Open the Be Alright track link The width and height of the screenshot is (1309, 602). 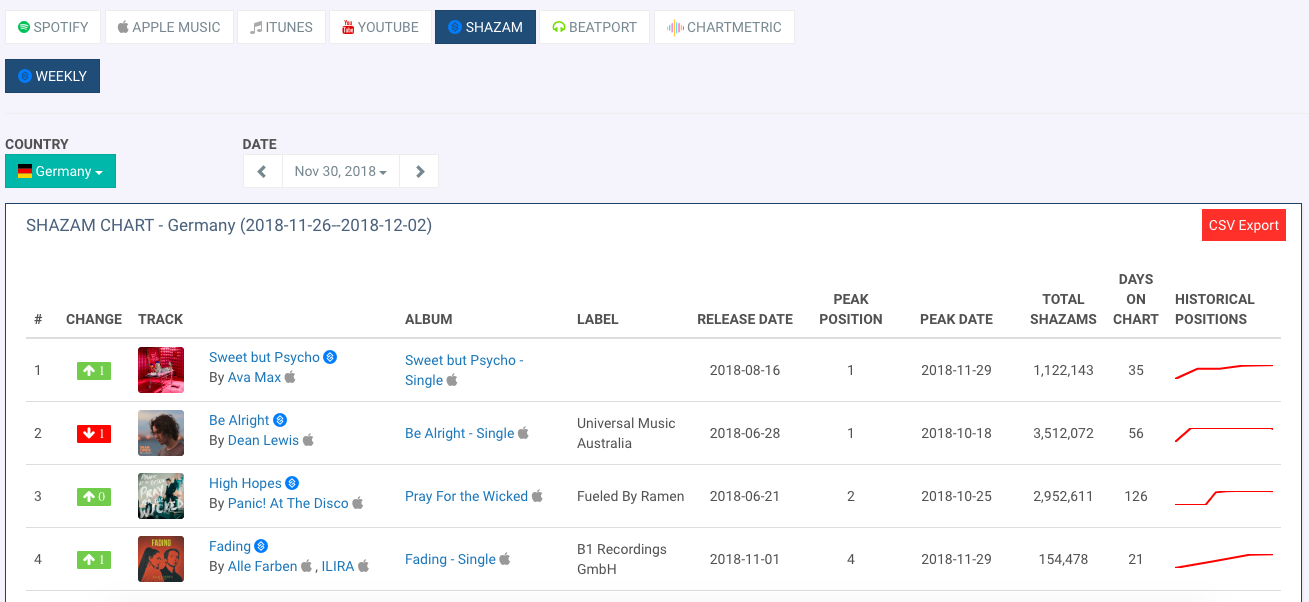tap(239, 420)
